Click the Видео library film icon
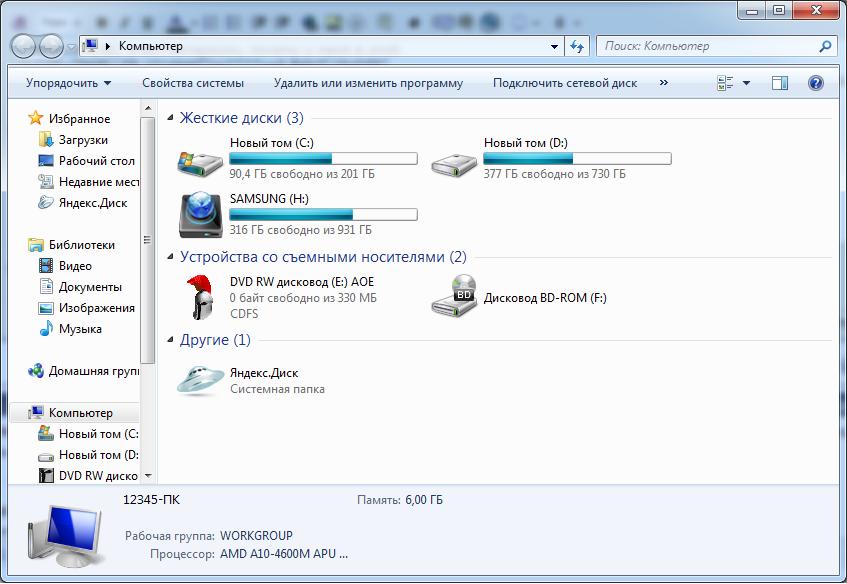 pos(46,265)
